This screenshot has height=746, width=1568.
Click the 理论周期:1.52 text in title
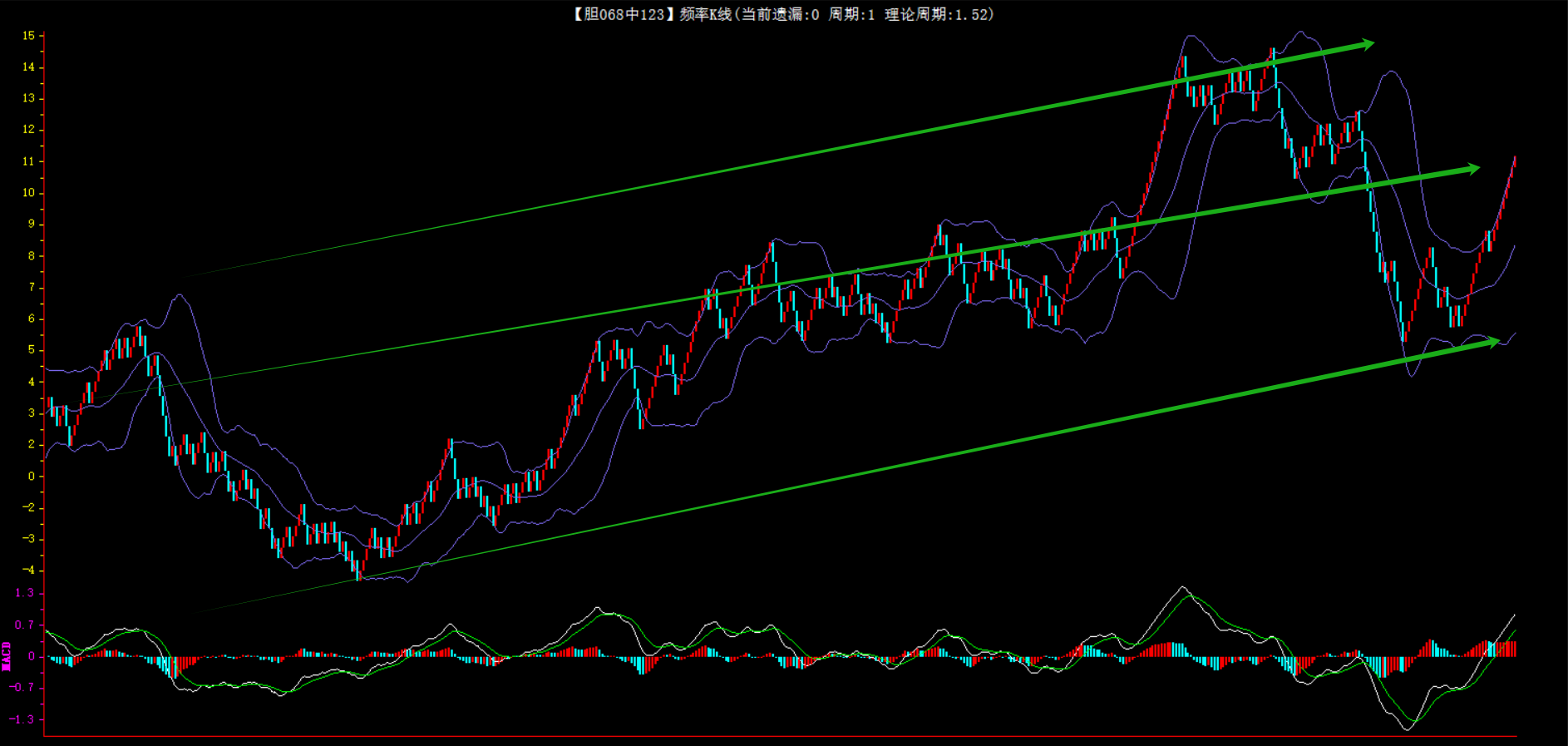pyautogui.click(x=938, y=14)
